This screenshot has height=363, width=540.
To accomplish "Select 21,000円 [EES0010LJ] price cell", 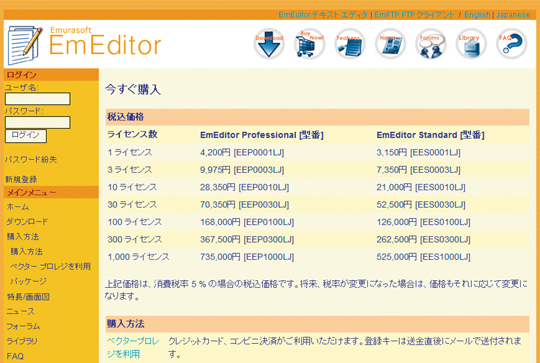I will point(421,187).
